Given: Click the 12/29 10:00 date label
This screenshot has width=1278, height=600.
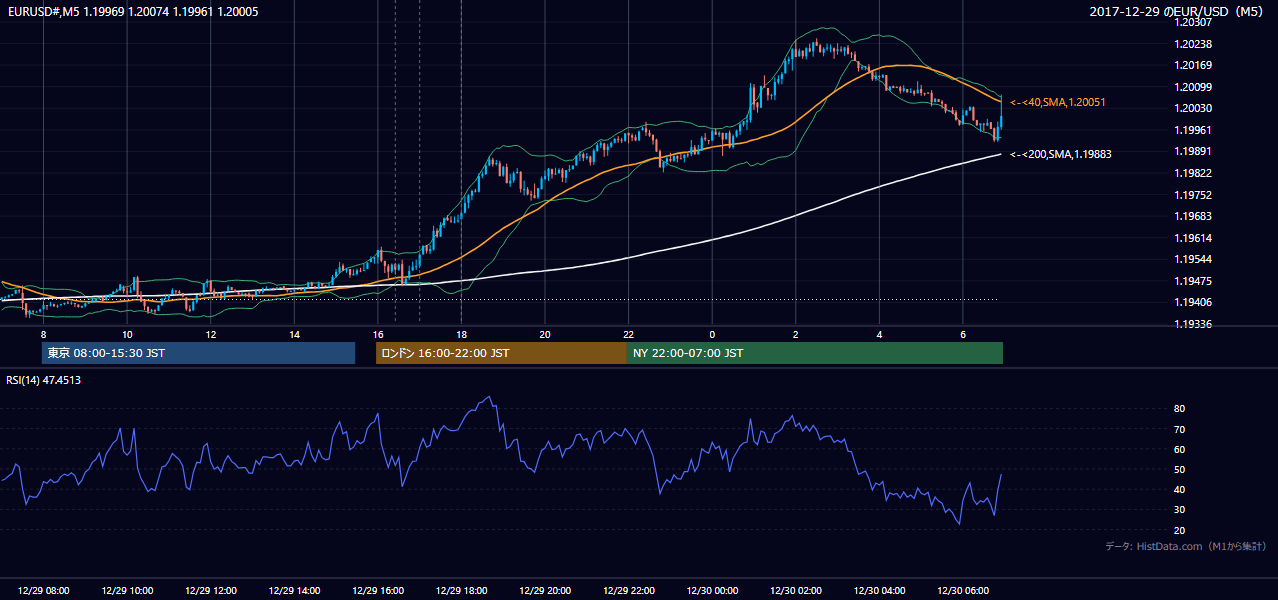Looking at the screenshot, I should tap(127, 591).
